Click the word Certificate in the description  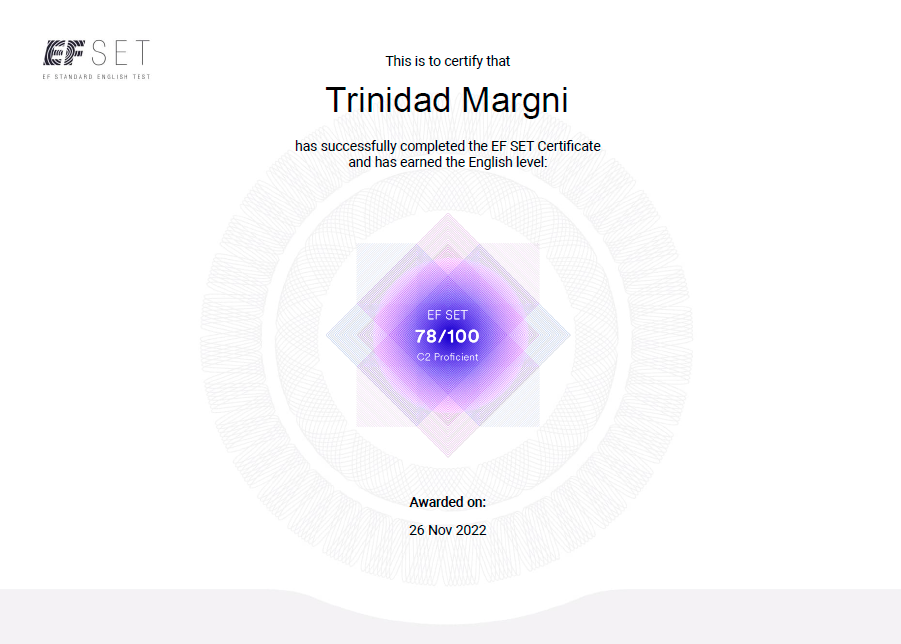click(x=569, y=146)
